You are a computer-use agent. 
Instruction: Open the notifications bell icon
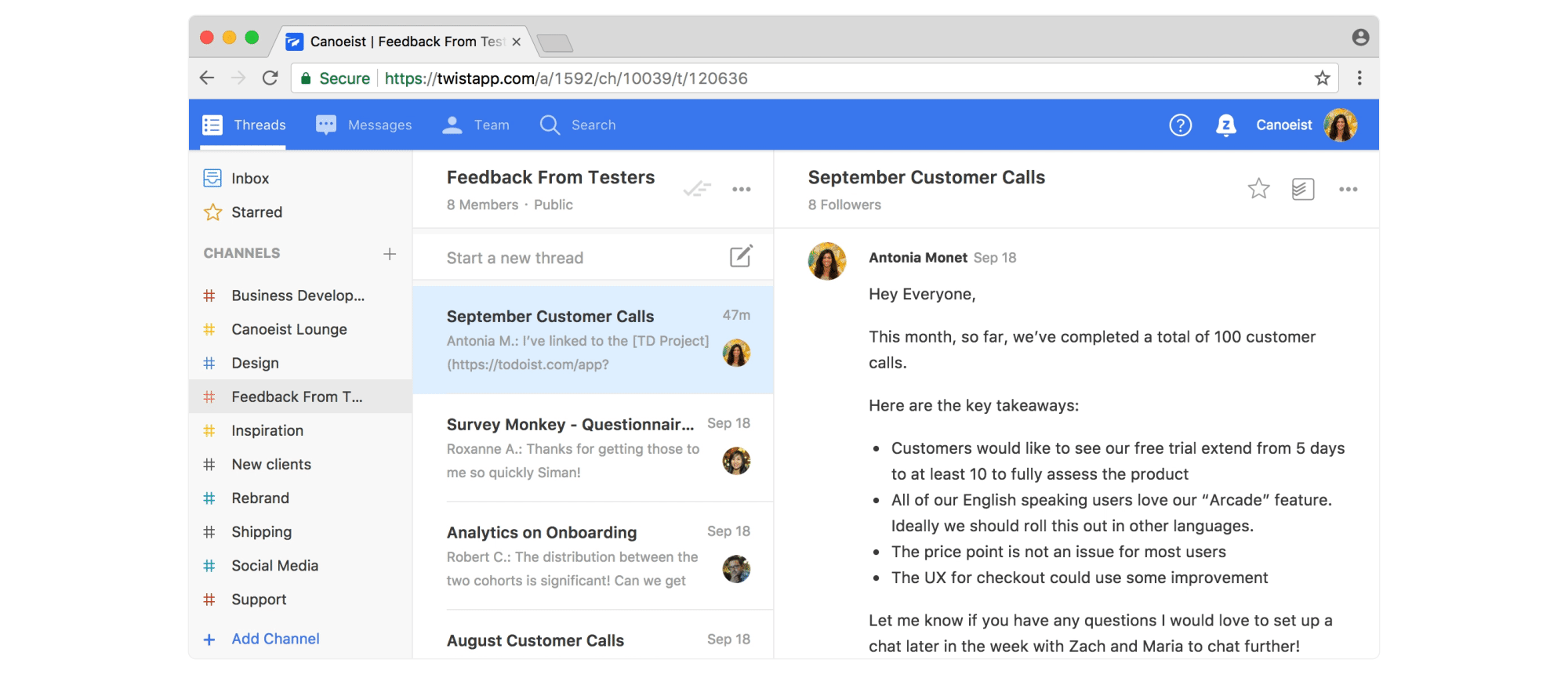tap(1225, 125)
